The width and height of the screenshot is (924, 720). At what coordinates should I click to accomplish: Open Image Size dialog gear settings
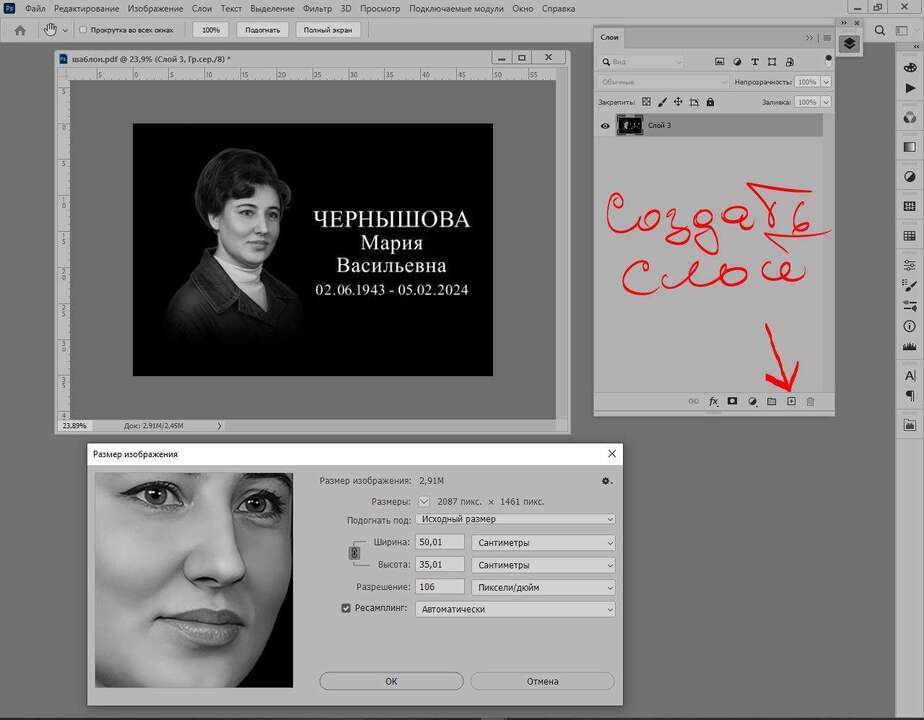point(606,481)
